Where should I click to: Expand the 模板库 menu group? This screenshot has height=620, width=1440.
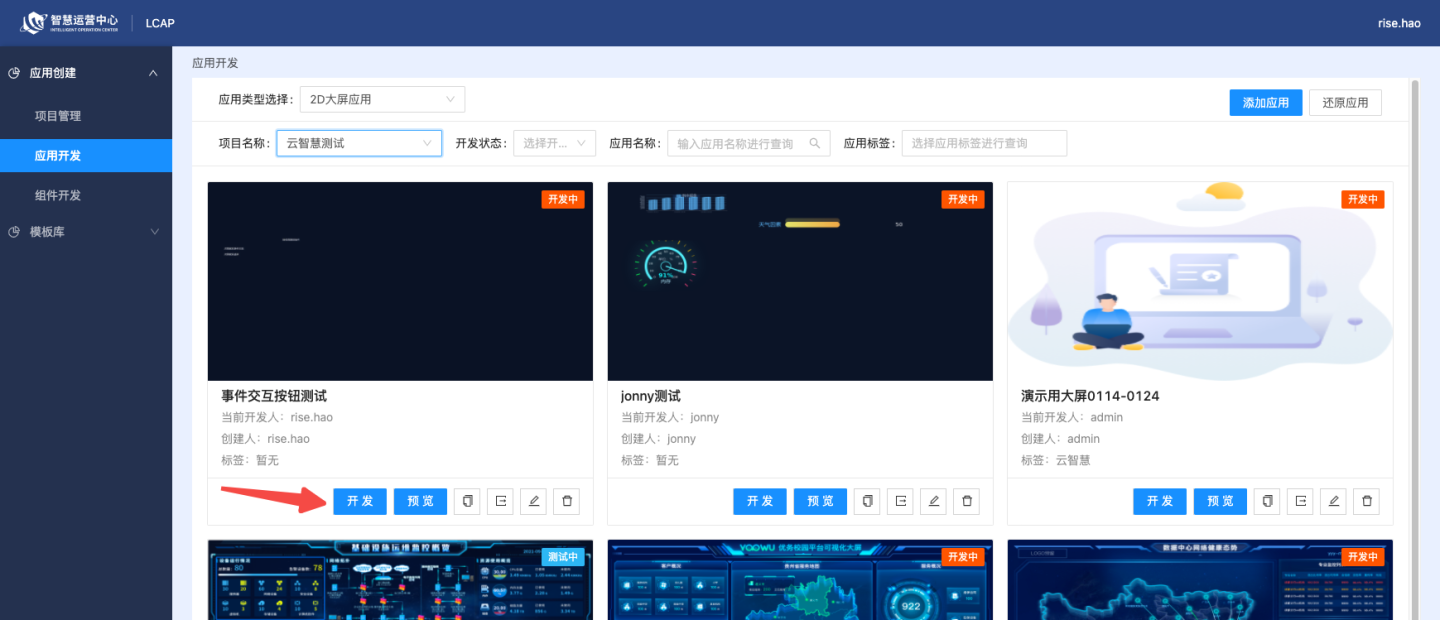pyautogui.click(x=153, y=232)
